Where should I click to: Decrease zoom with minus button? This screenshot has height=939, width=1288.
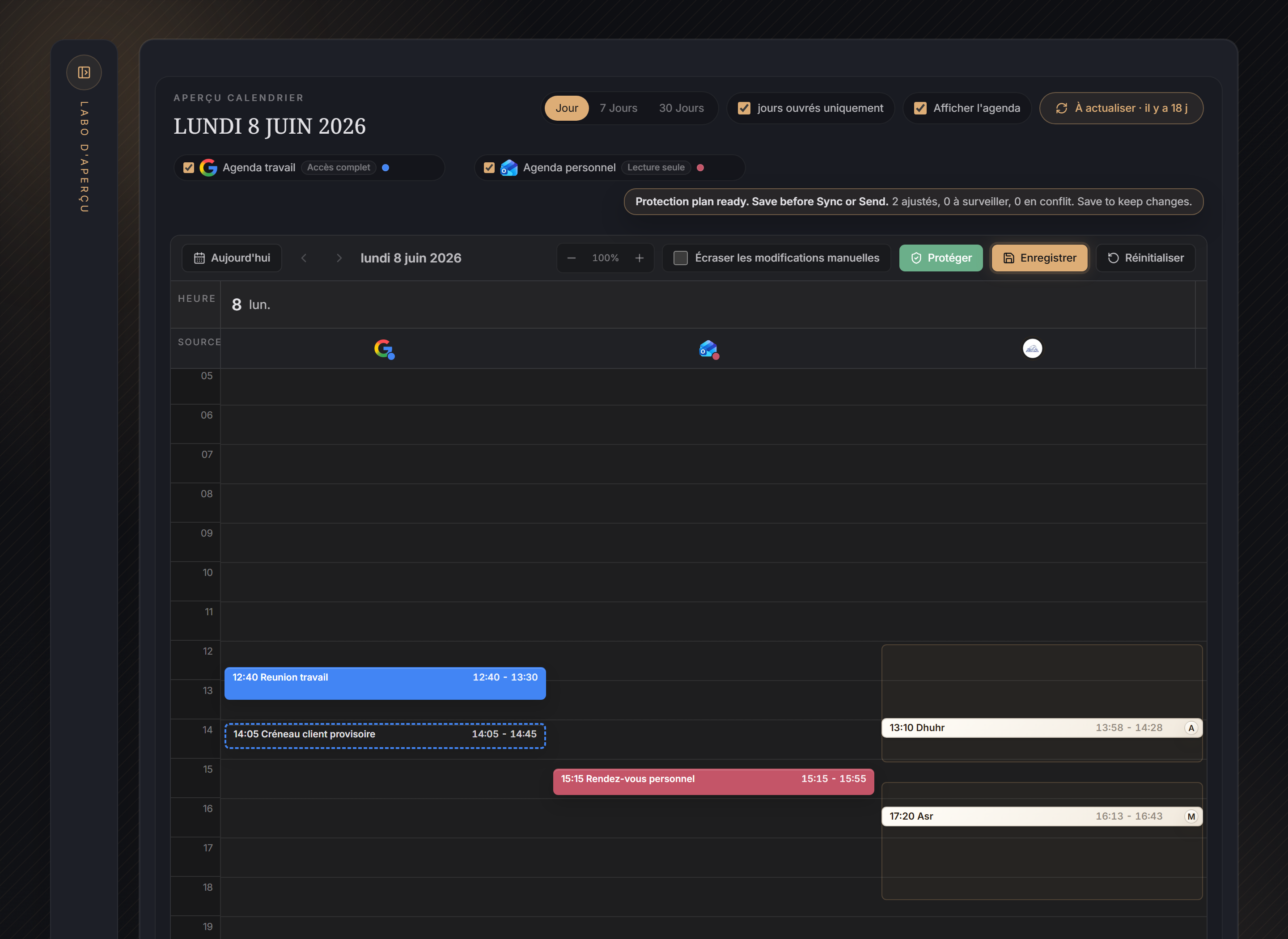coord(571,258)
